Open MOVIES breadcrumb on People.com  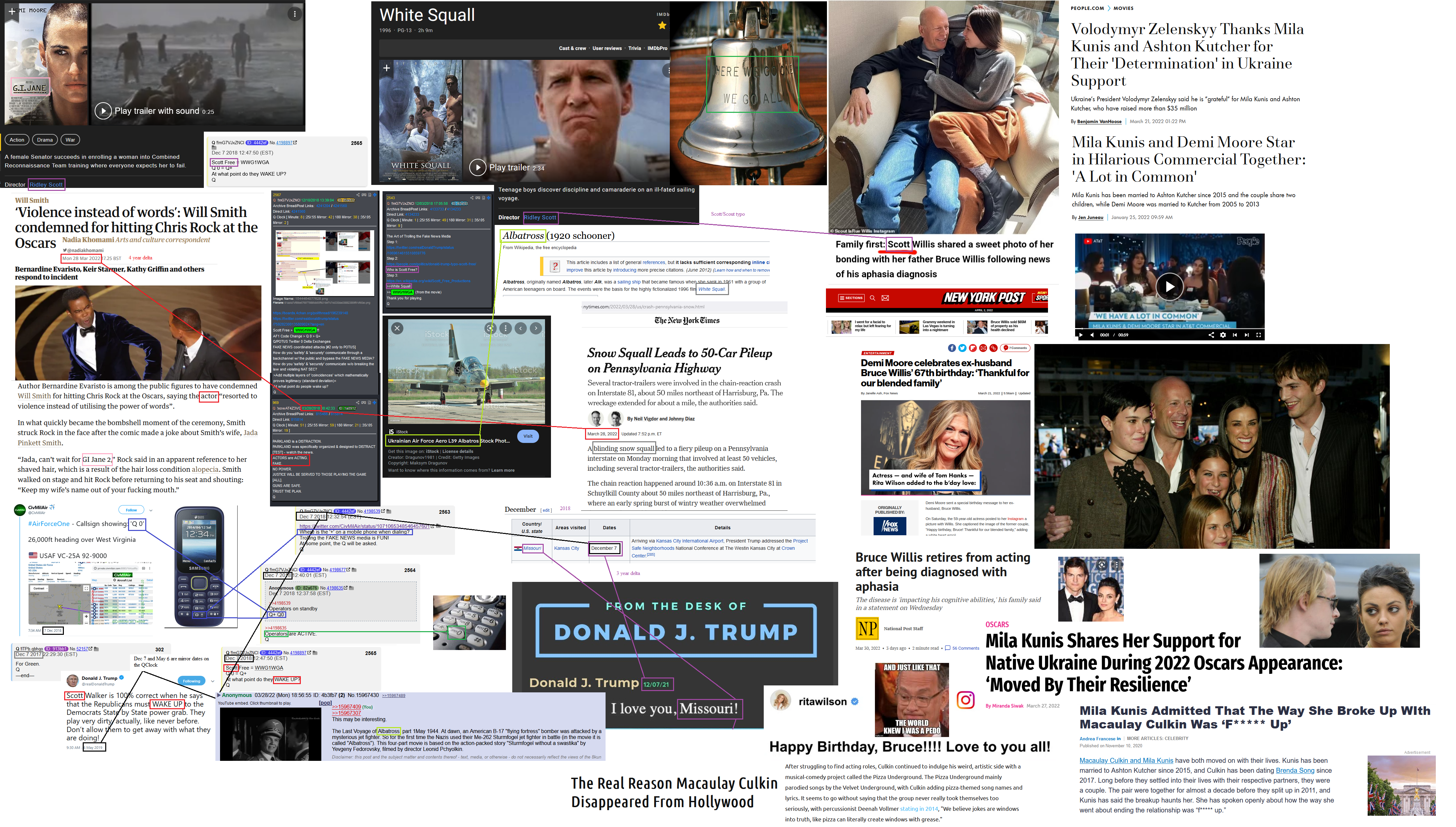[x=1123, y=9]
